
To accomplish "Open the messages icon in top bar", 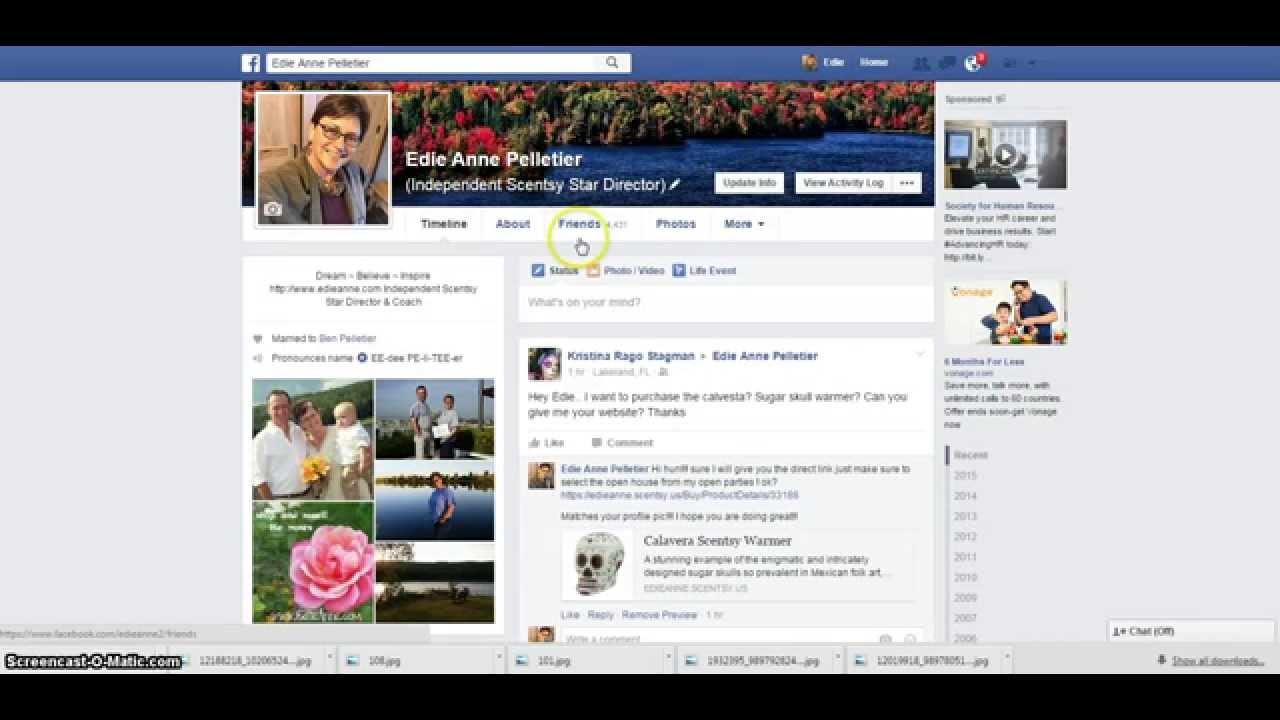I will (947, 63).
